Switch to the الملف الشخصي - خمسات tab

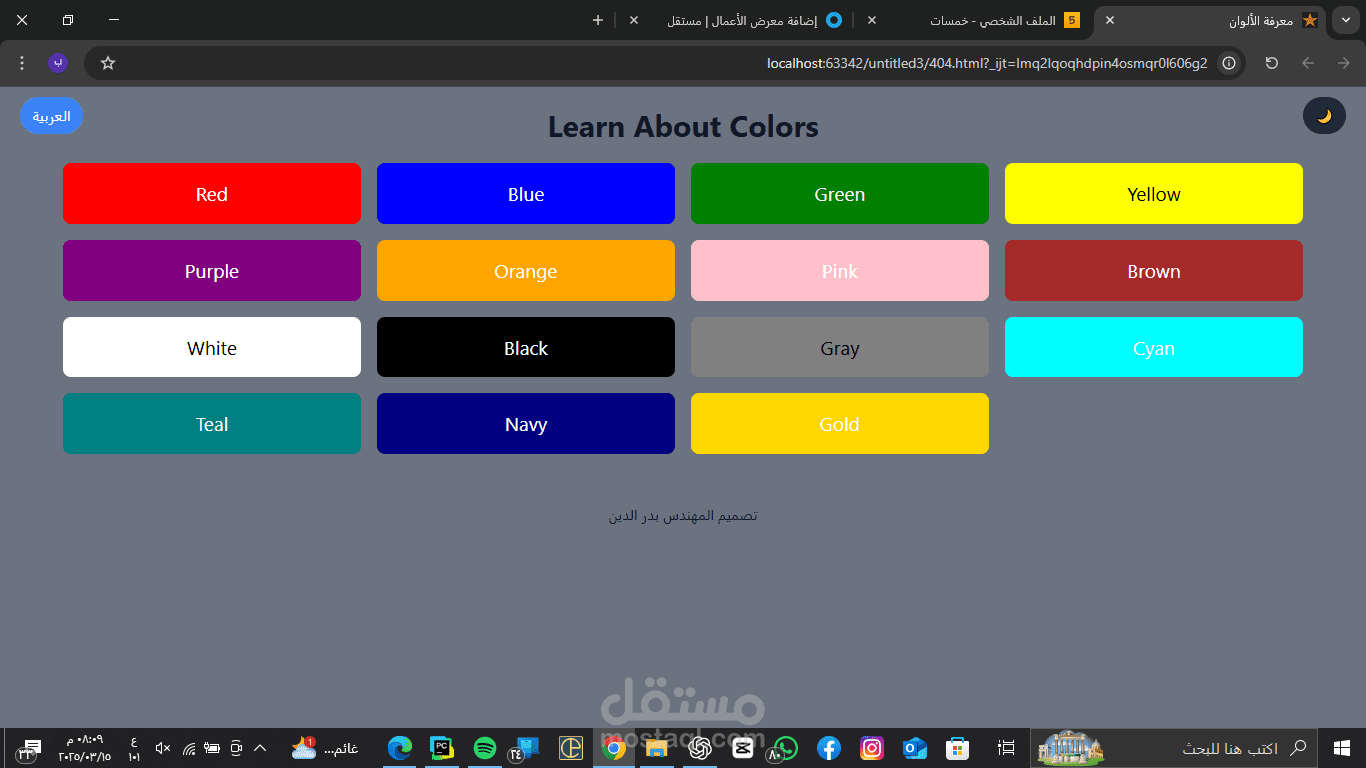(975, 20)
